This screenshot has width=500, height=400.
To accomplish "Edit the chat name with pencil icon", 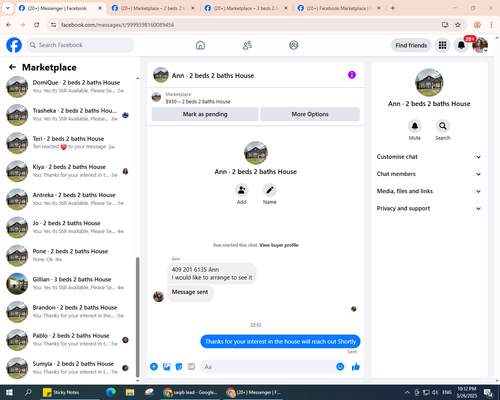I will [270, 190].
